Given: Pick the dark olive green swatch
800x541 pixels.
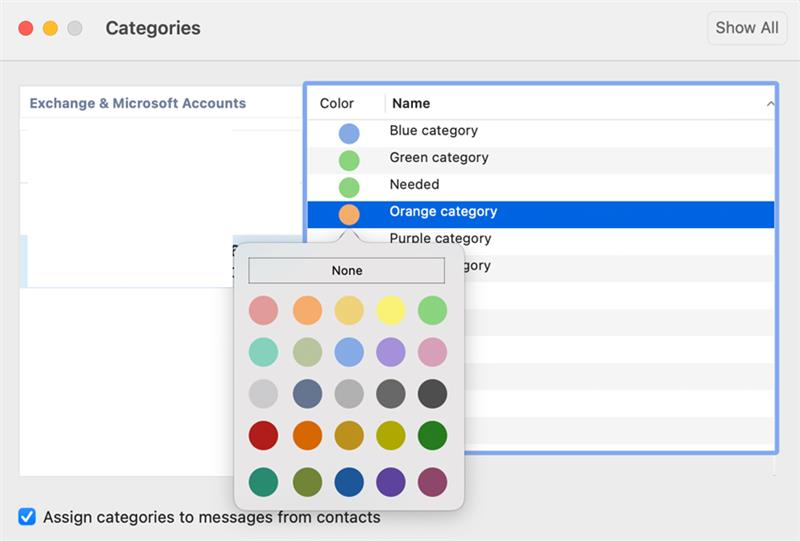Looking at the screenshot, I should point(307,482).
